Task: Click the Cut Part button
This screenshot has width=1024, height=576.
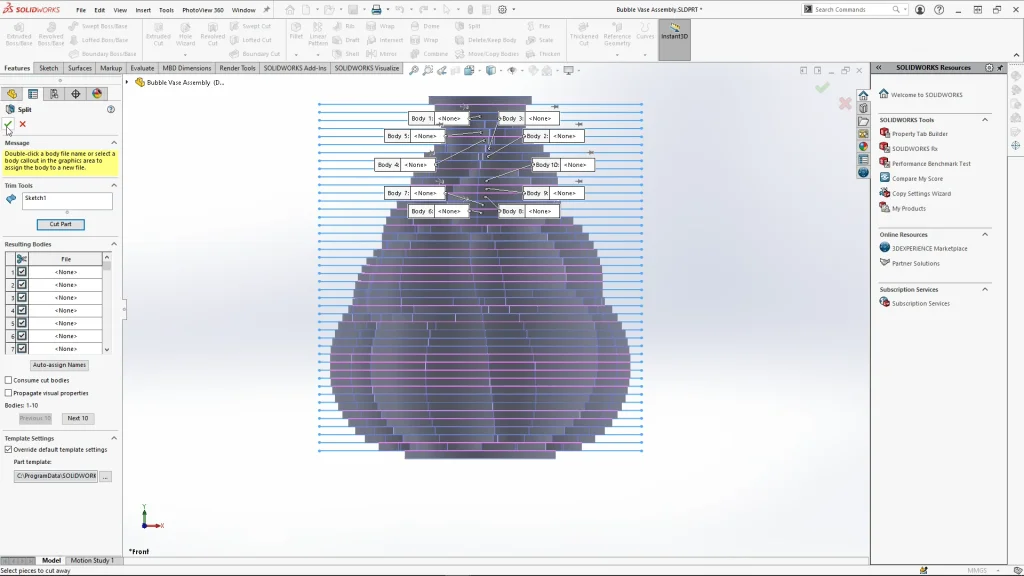Action: [x=60, y=224]
